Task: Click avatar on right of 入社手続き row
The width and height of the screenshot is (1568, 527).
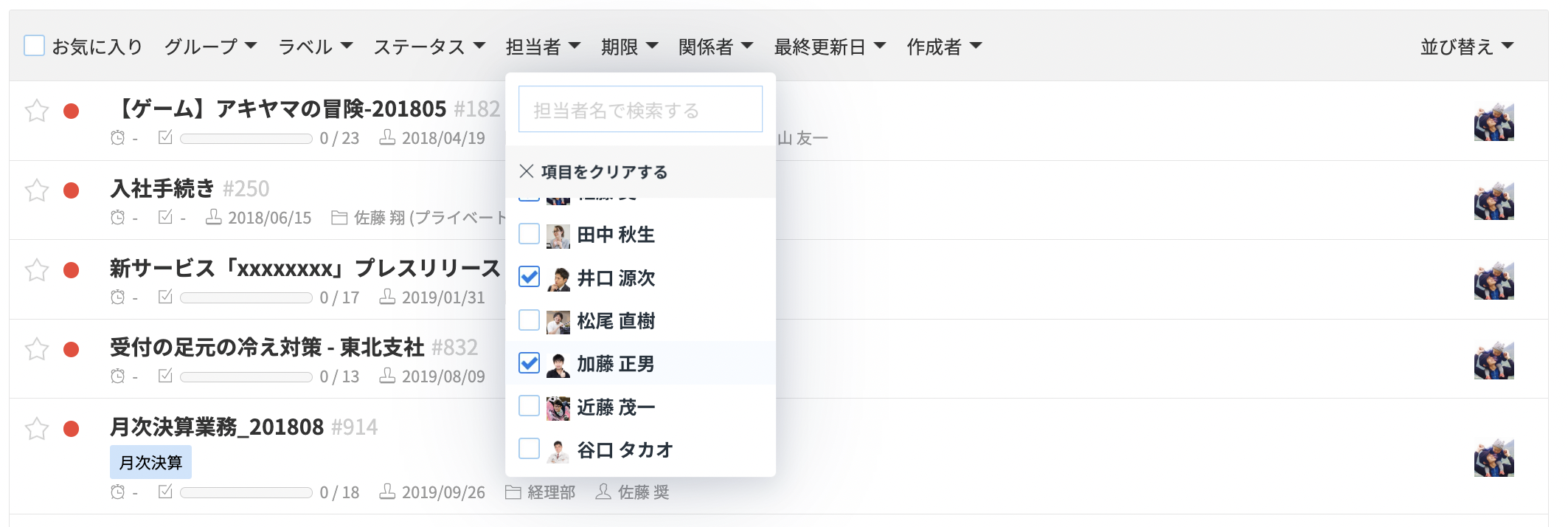Action: [x=1494, y=200]
